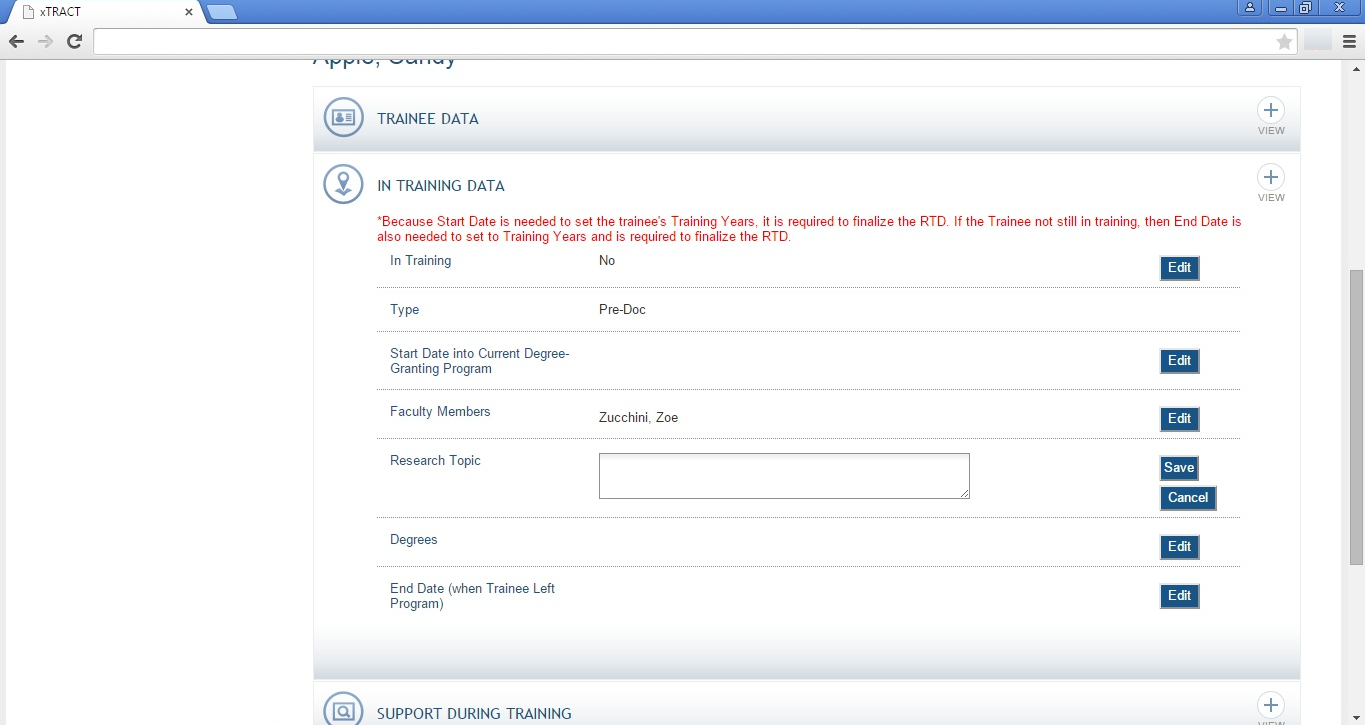Click the In Training Data location pin icon
Viewport: 1365px width, 725px height.
pyautogui.click(x=343, y=184)
